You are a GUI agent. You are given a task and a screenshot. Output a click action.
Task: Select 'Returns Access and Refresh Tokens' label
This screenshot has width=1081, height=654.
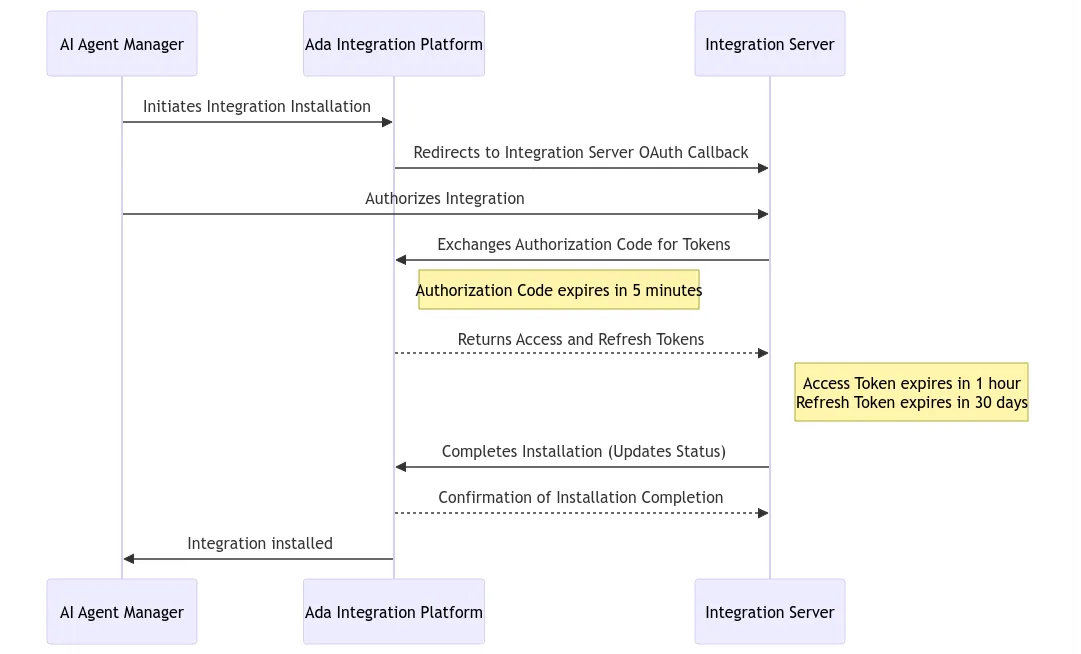(580, 340)
